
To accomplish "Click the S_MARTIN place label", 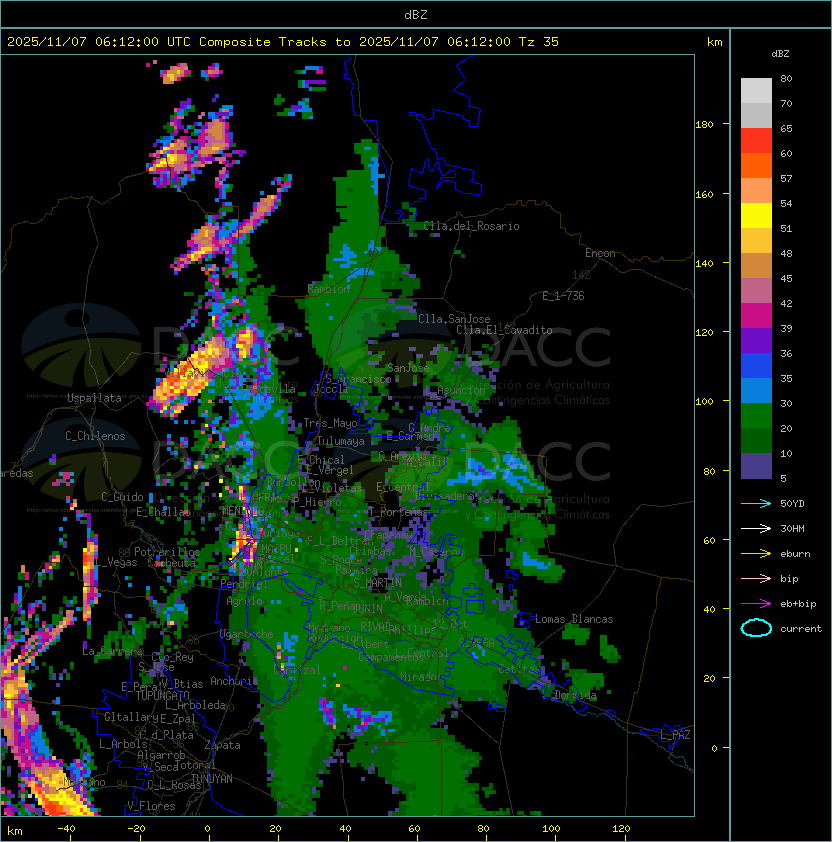I will click(377, 583).
